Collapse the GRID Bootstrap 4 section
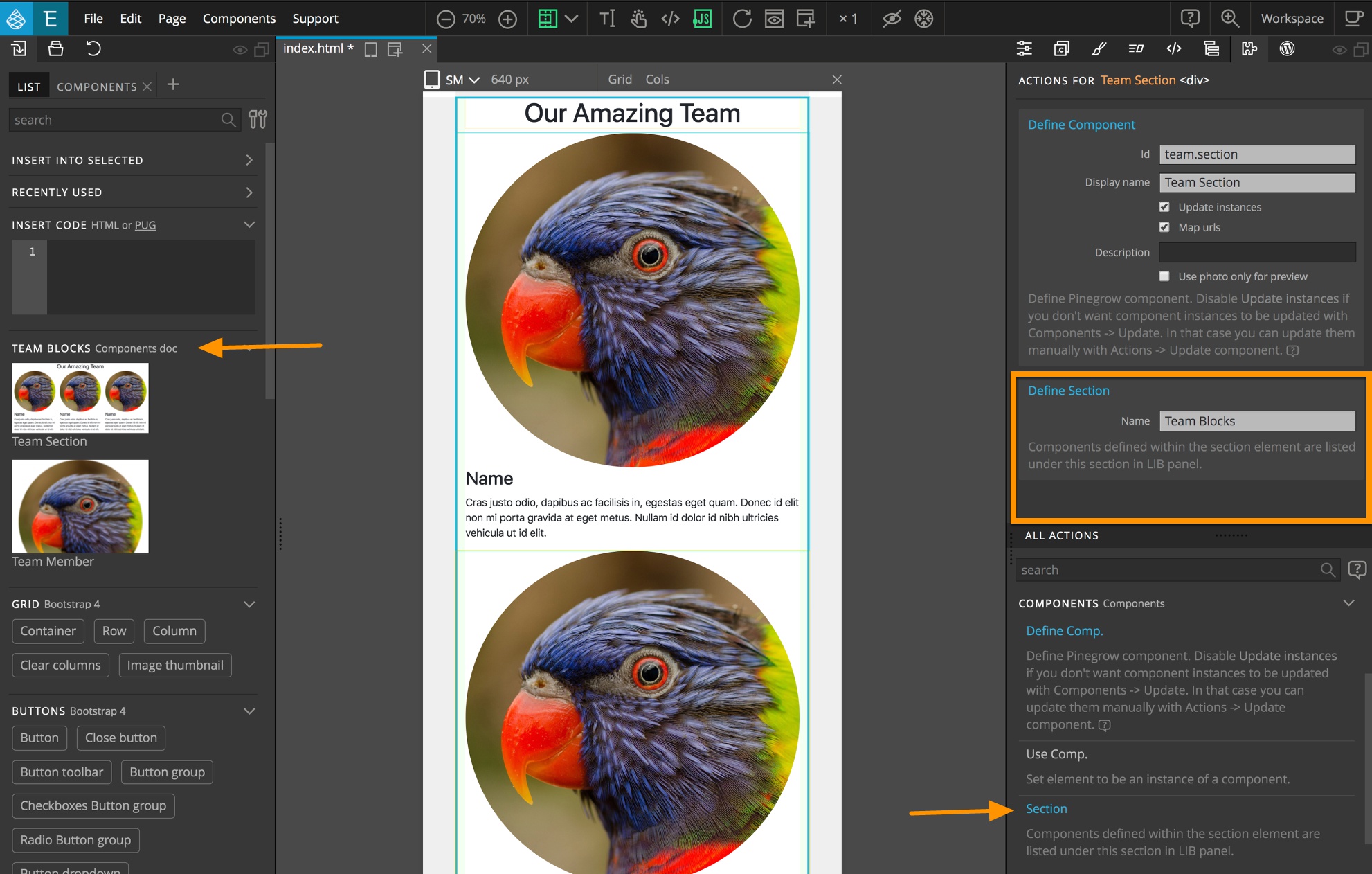Image resolution: width=1372 pixels, height=874 pixels. 249,604
